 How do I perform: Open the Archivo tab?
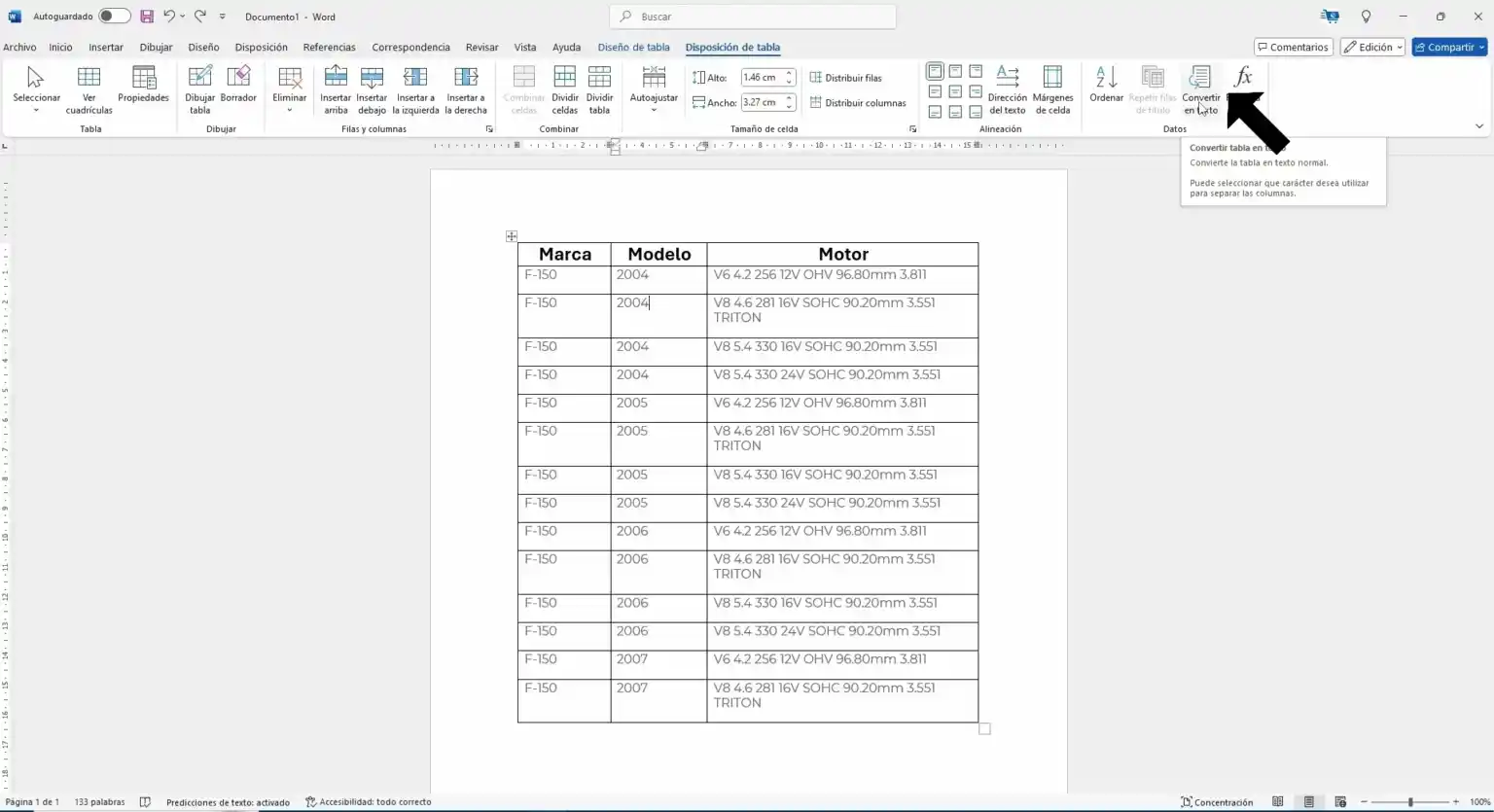pyautogui.click(x=19, y=47)
